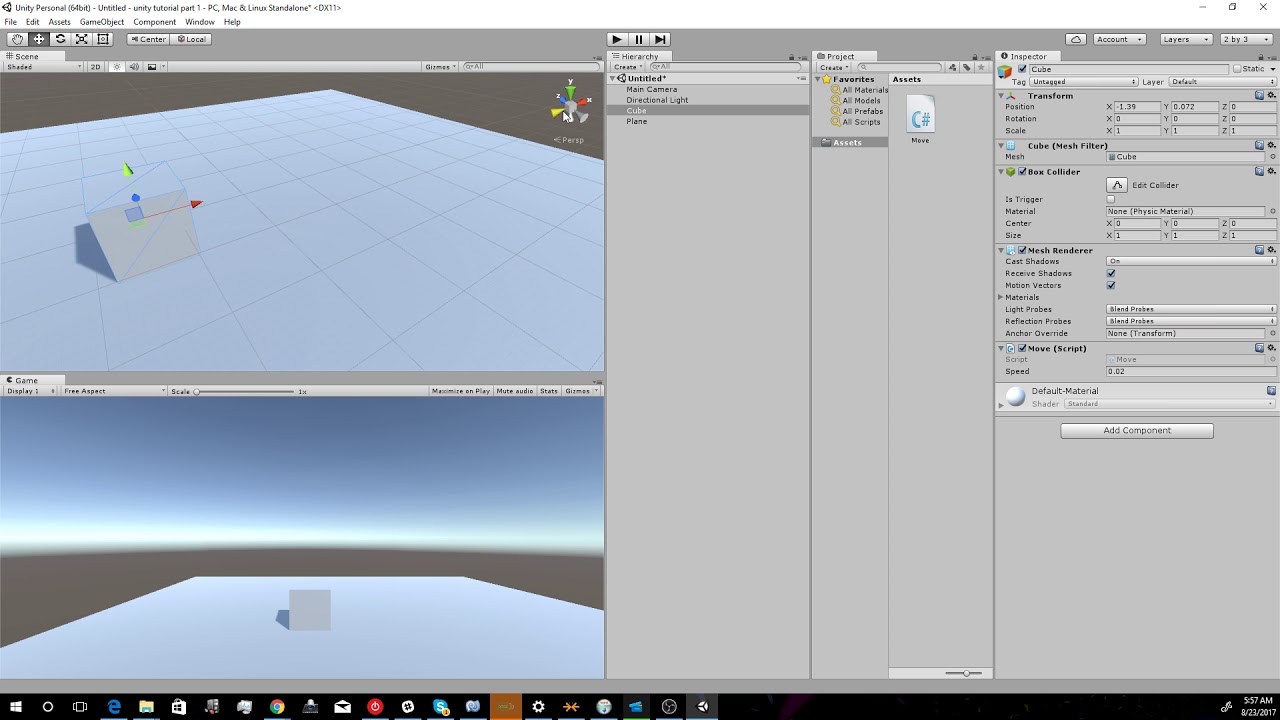Open the Tag dropdown showing Untagged
Image resolution: width=1280 pixels, height=720 pixels.
[1084, 82]
